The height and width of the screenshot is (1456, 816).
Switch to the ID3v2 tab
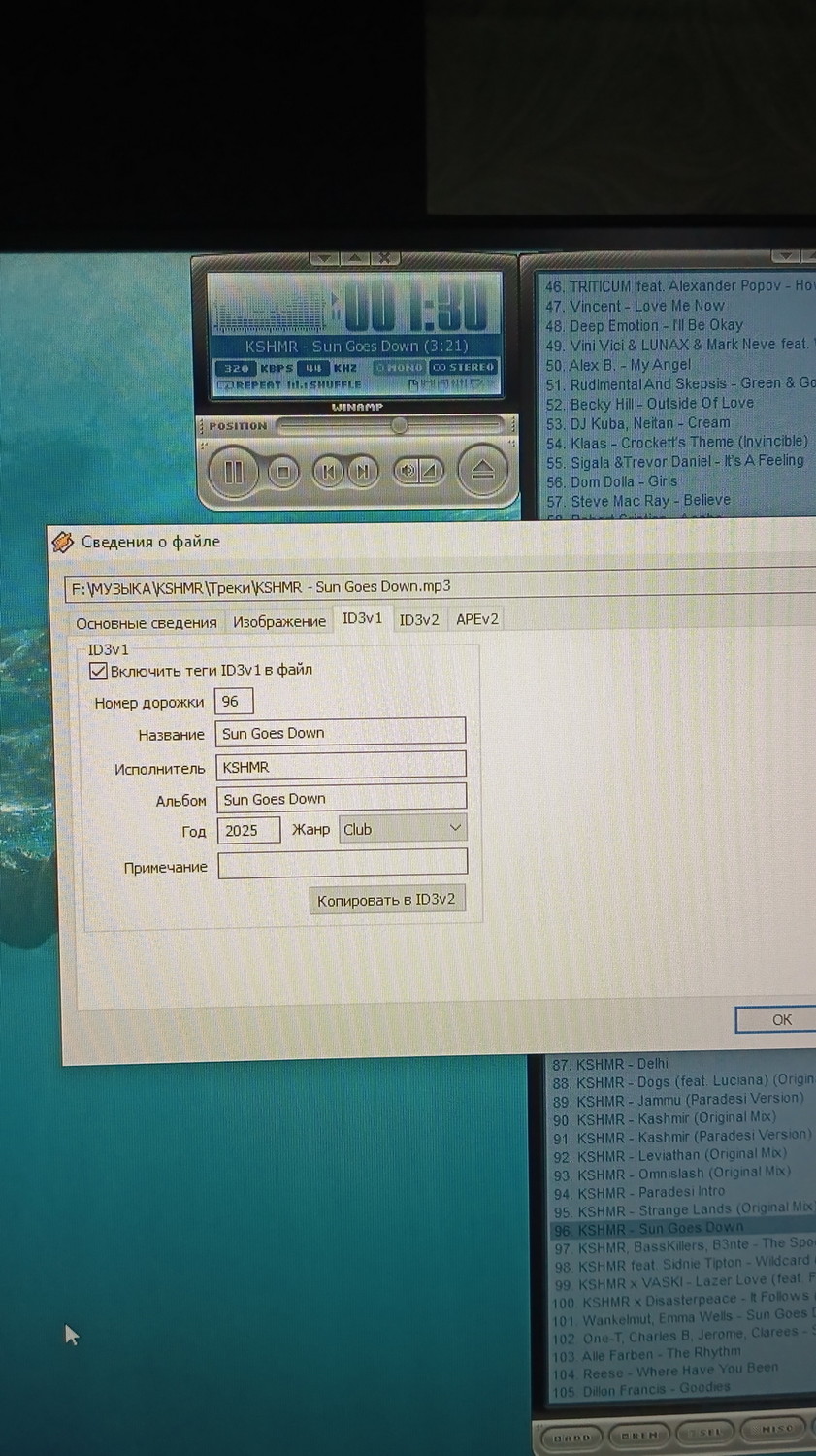point(419,619)
